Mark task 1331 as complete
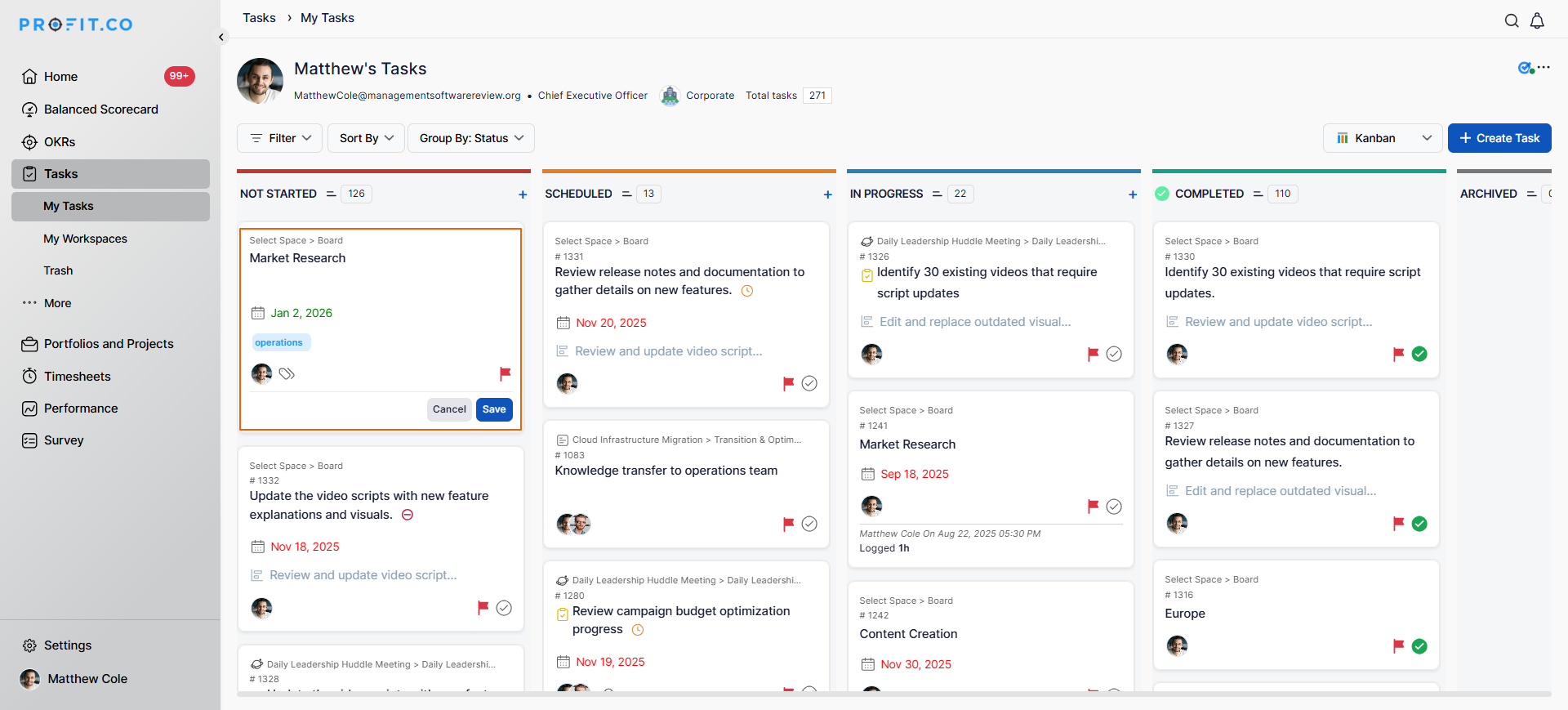1568x710 pixels. pos(809,383)
